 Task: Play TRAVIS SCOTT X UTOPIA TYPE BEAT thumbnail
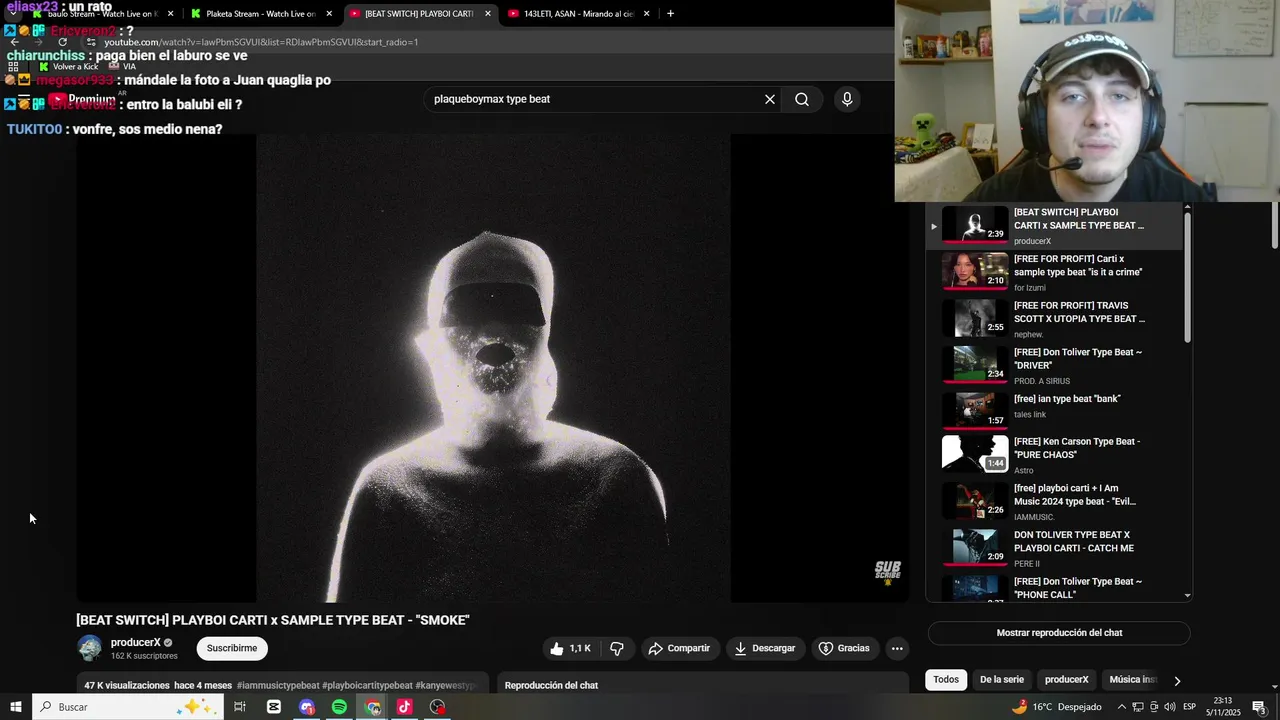point(975,318)
